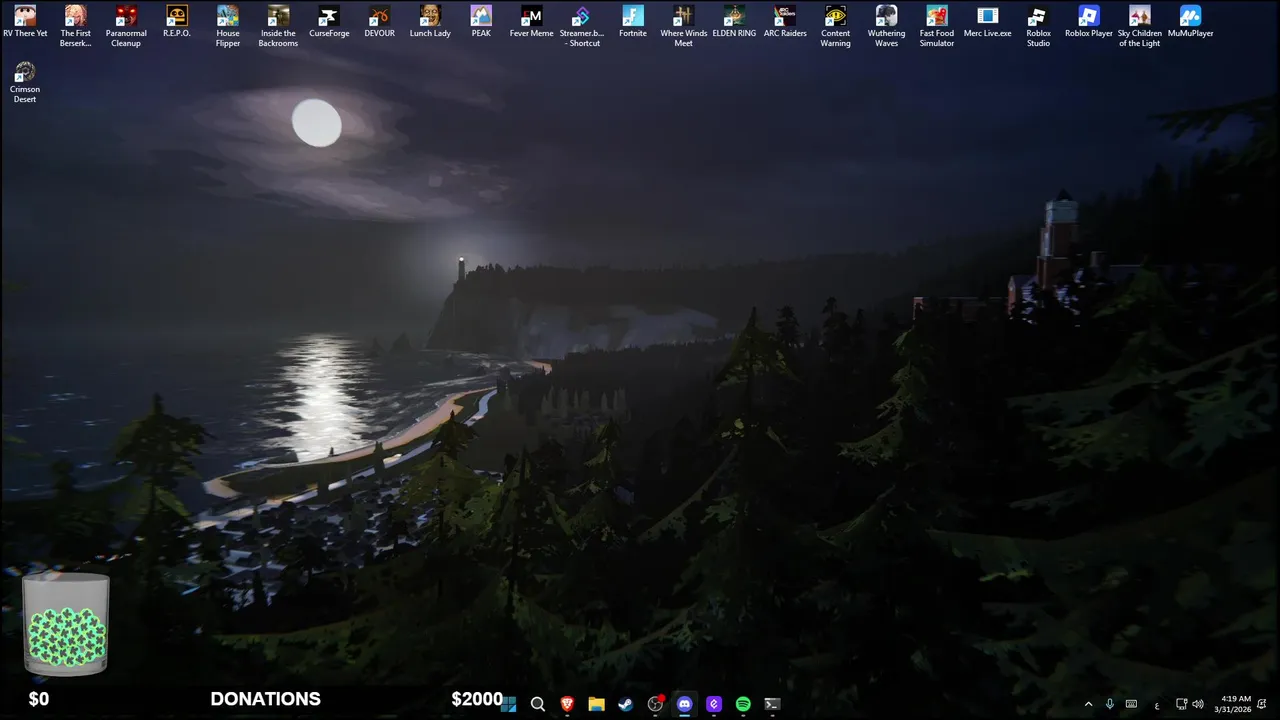Open taskbar Search magnifier

point(538,704)
